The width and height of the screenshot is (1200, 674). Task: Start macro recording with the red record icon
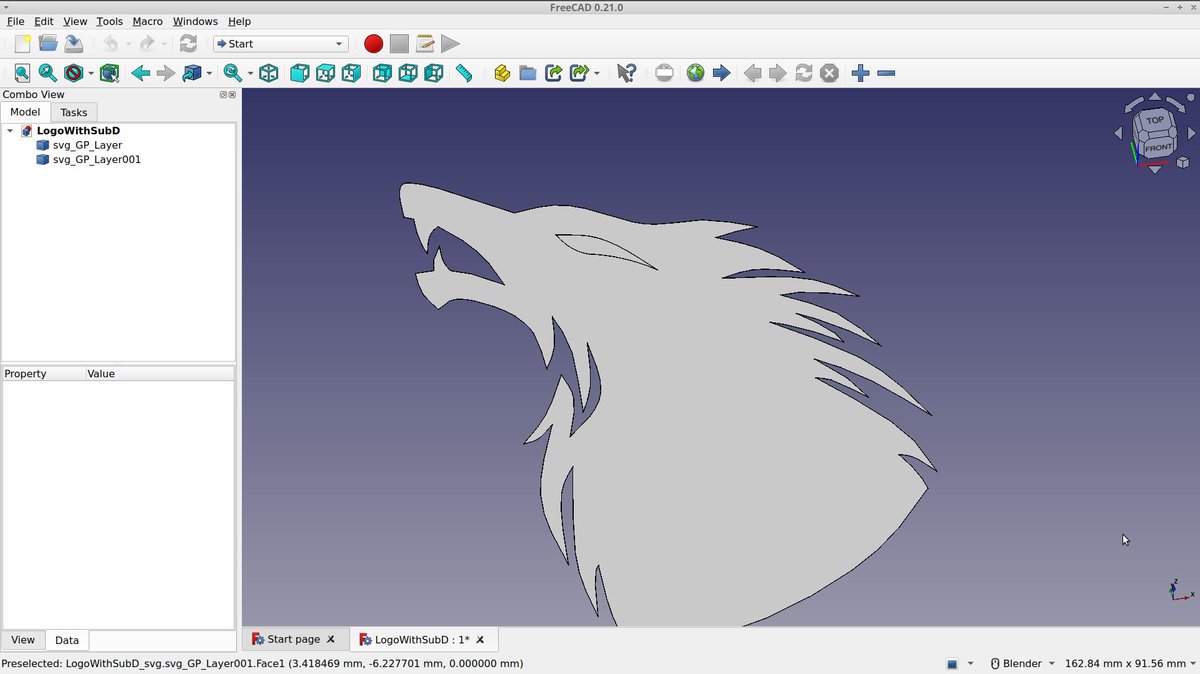(373, 43)
